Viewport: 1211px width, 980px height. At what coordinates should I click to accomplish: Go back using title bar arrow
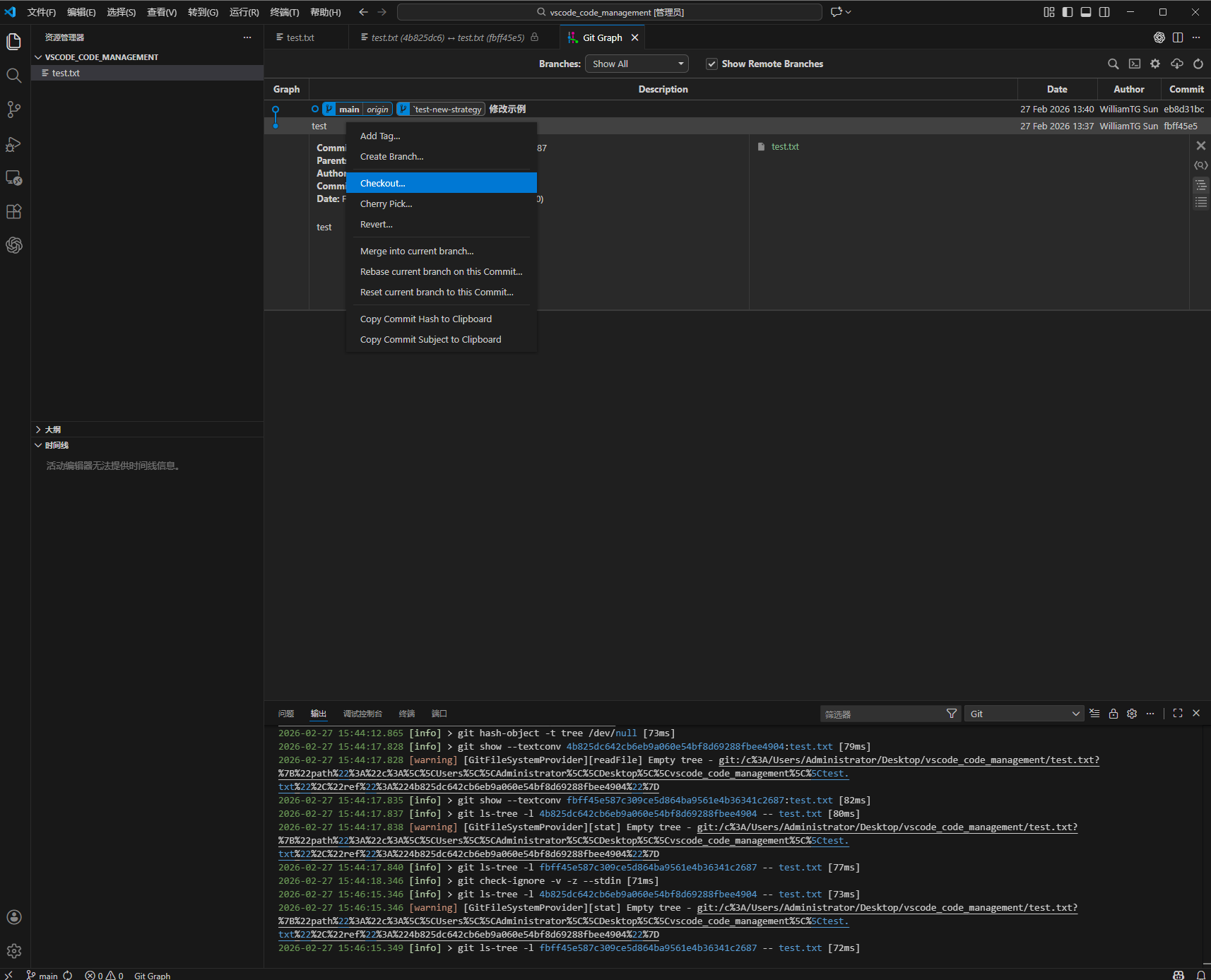click(363, 12)
